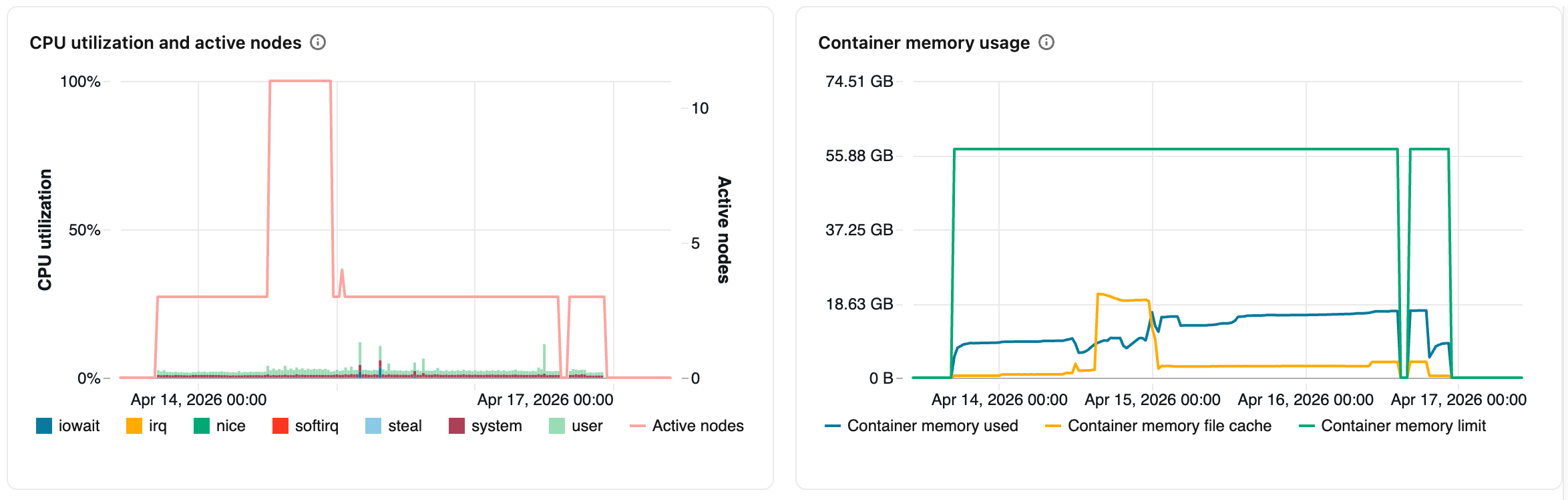The image size is (1568, 500).
Task: Click the 55.88 GB y-axis label
Action: click(859, 156)
